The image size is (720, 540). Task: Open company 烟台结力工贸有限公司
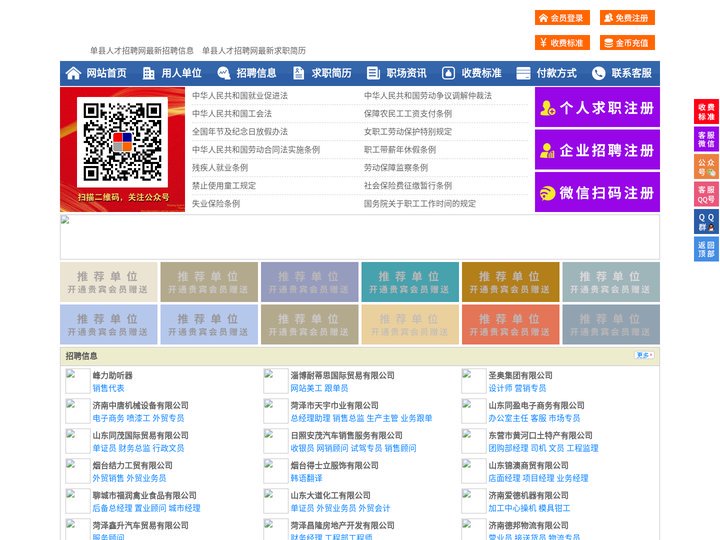point(132,465)
